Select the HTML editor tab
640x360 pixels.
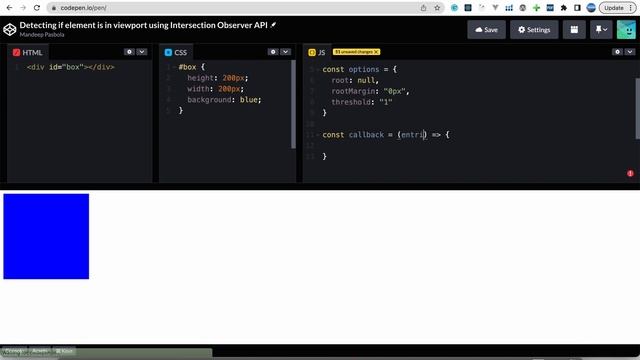[x=27, y=52]
